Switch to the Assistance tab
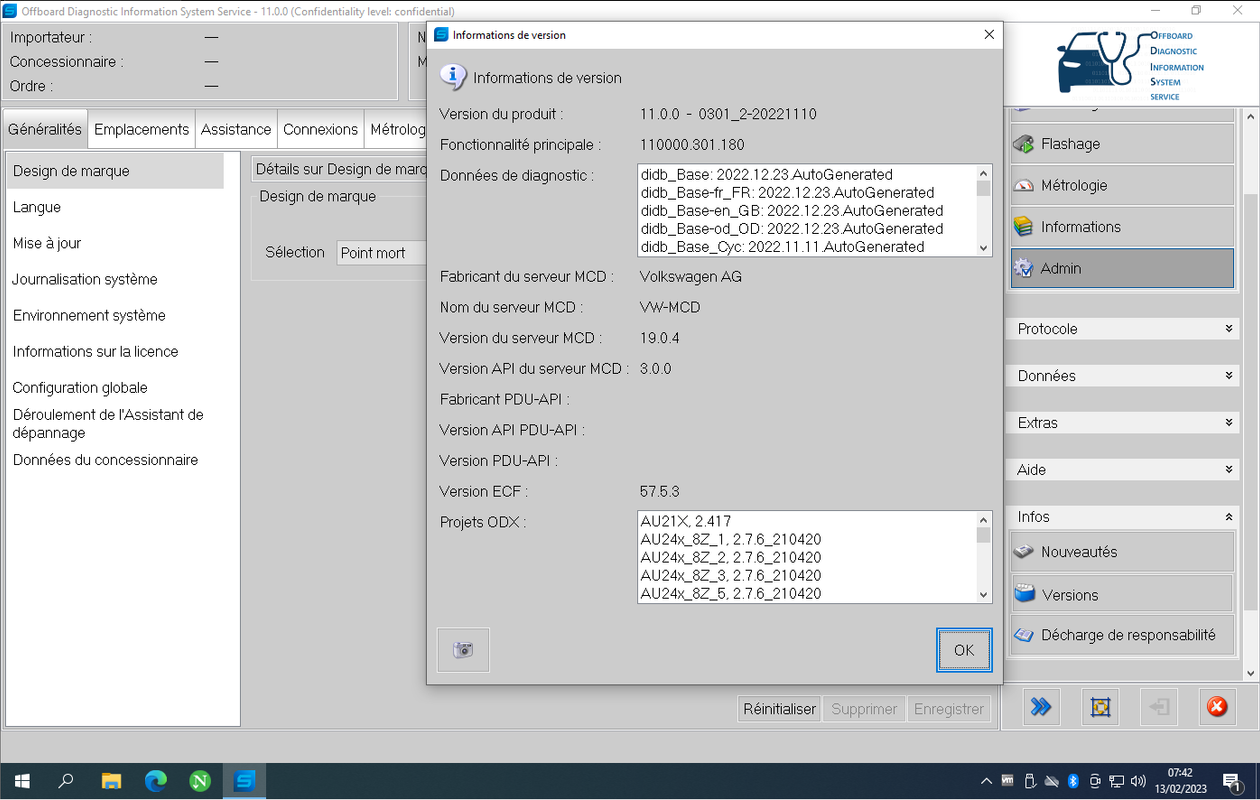The width and height of the screenshot is (1260, 800). (236, 130)
